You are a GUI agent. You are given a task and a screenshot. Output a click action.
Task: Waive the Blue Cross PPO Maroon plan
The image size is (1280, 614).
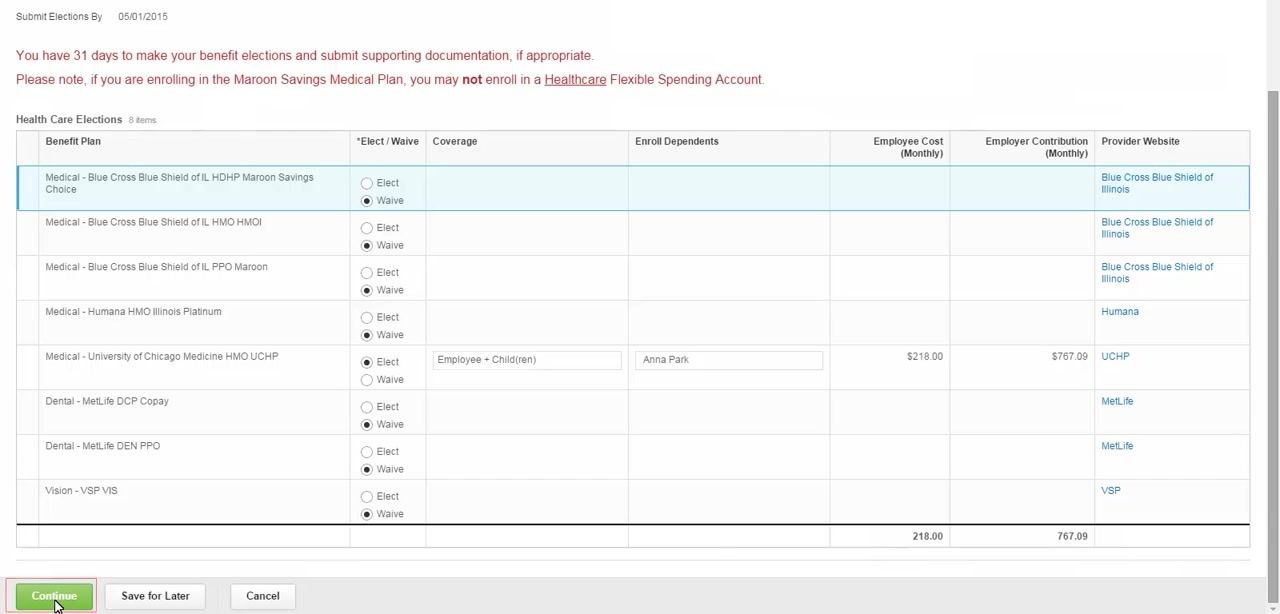367,291
